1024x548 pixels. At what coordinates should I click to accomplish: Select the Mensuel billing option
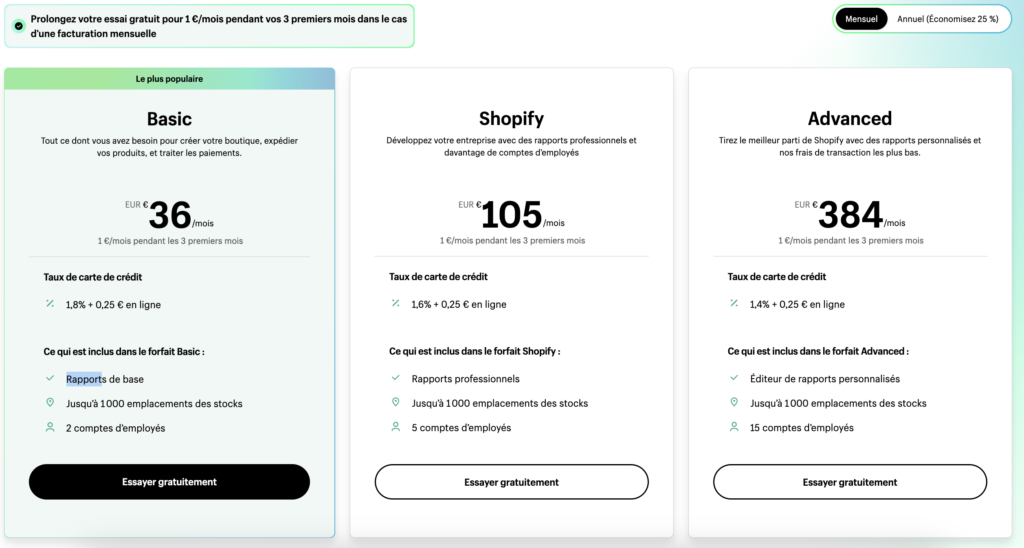861,19
